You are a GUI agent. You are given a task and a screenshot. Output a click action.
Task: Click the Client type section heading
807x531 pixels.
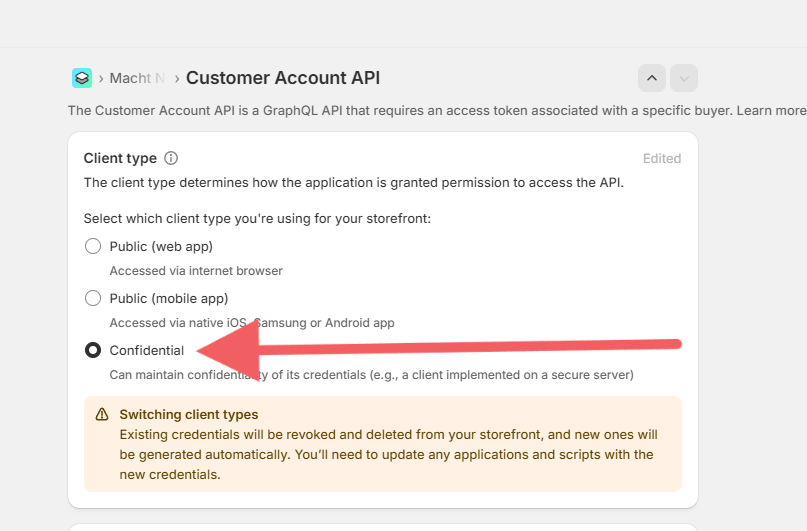120,158
